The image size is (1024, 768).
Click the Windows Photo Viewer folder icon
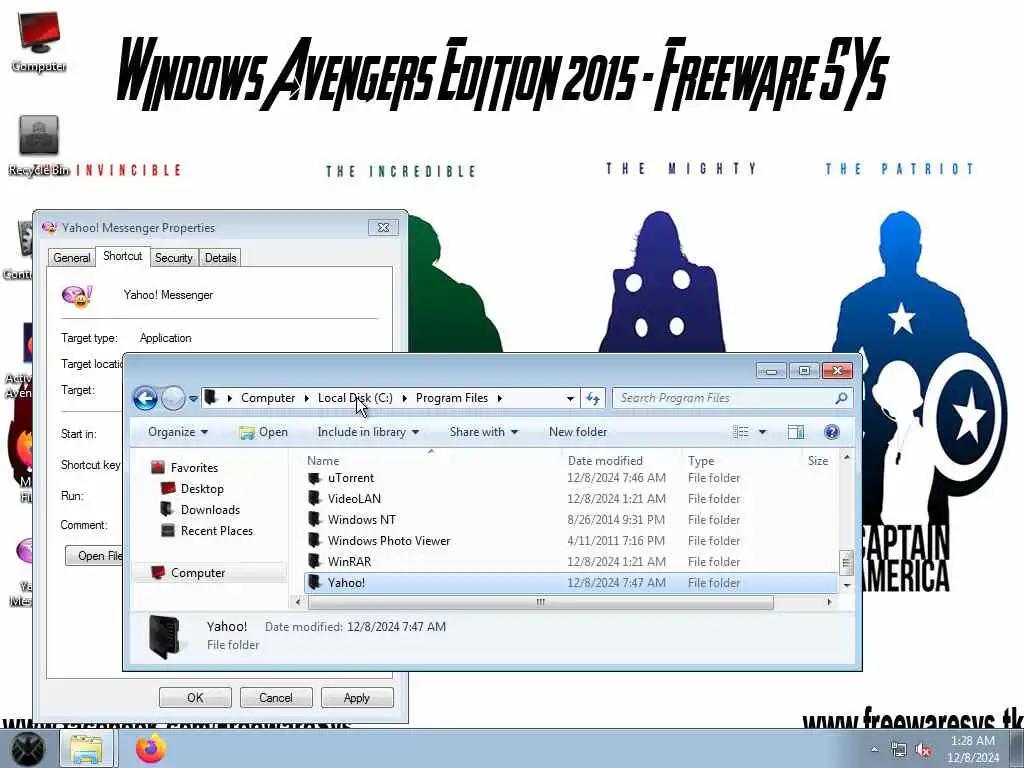point(315,541)
